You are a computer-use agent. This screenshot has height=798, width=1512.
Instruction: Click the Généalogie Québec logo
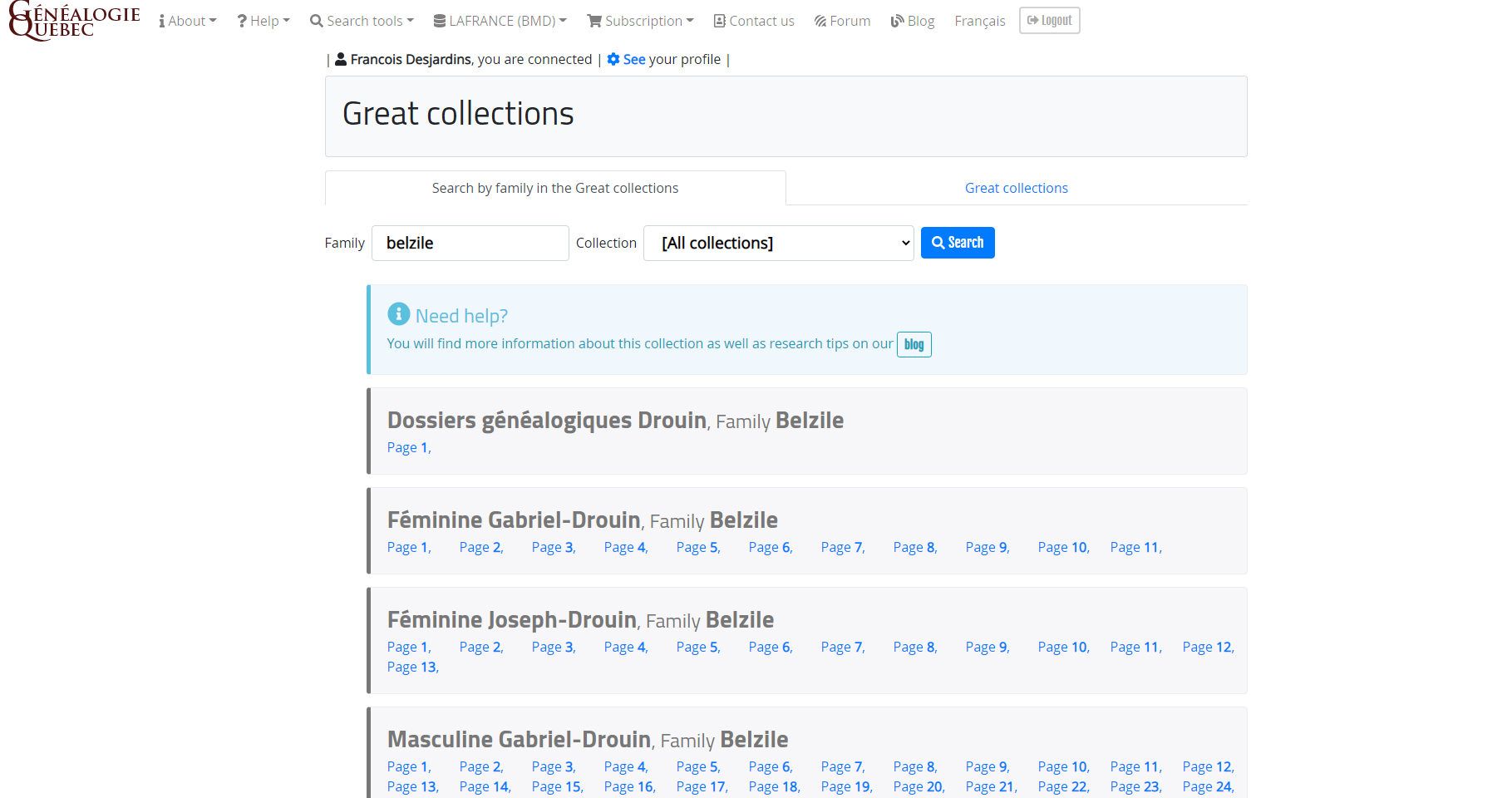point(74,21)
